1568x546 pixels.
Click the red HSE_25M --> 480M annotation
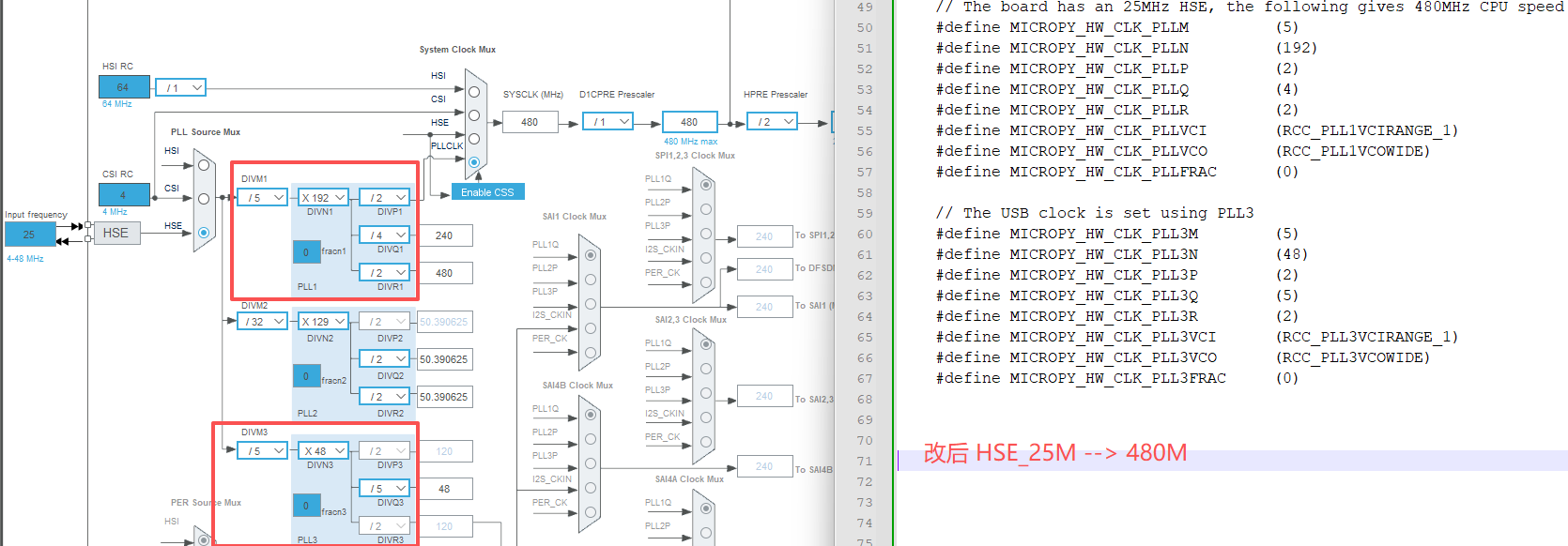(1054, 453)
